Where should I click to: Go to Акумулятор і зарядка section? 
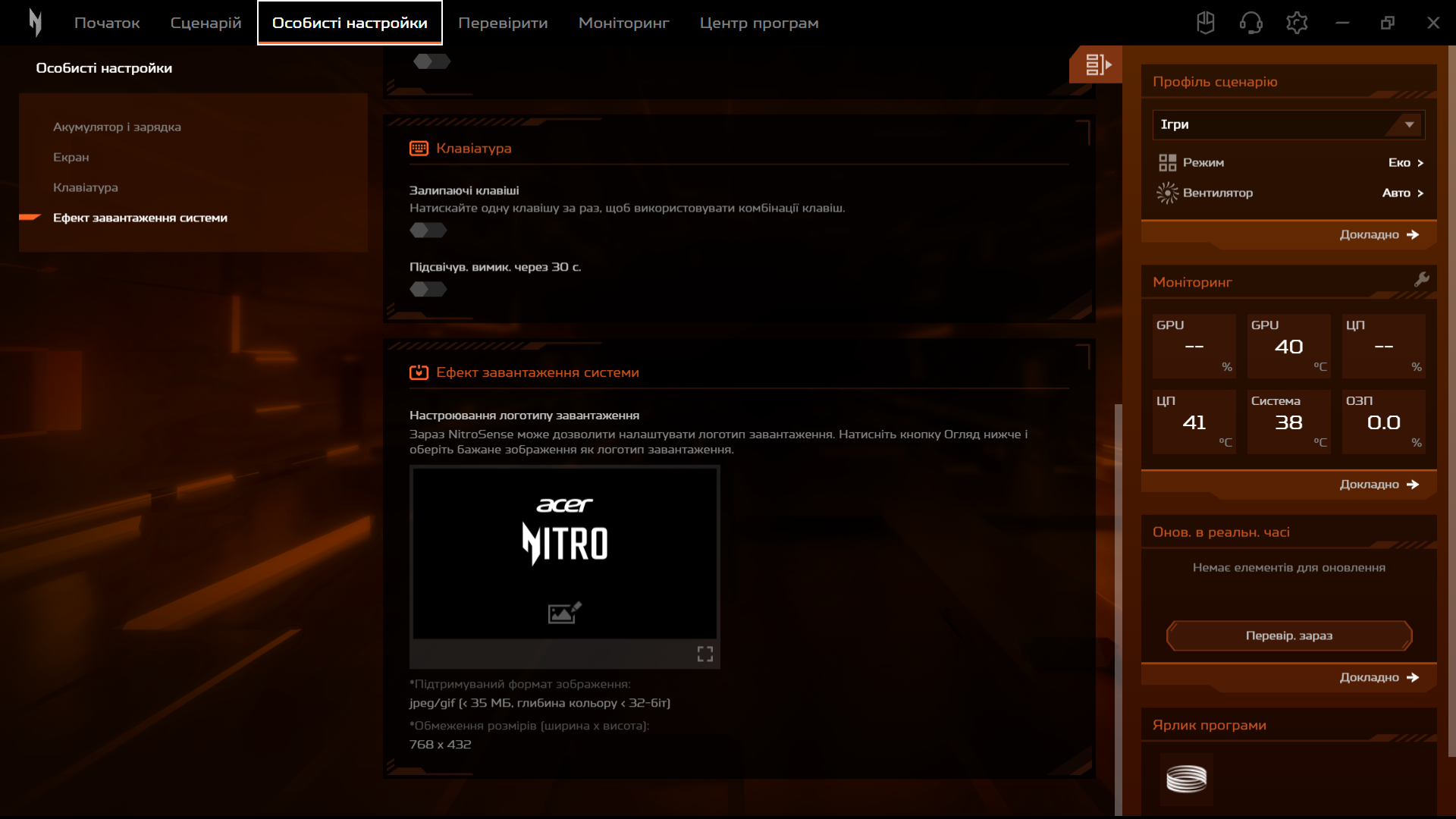click(117, 127)
